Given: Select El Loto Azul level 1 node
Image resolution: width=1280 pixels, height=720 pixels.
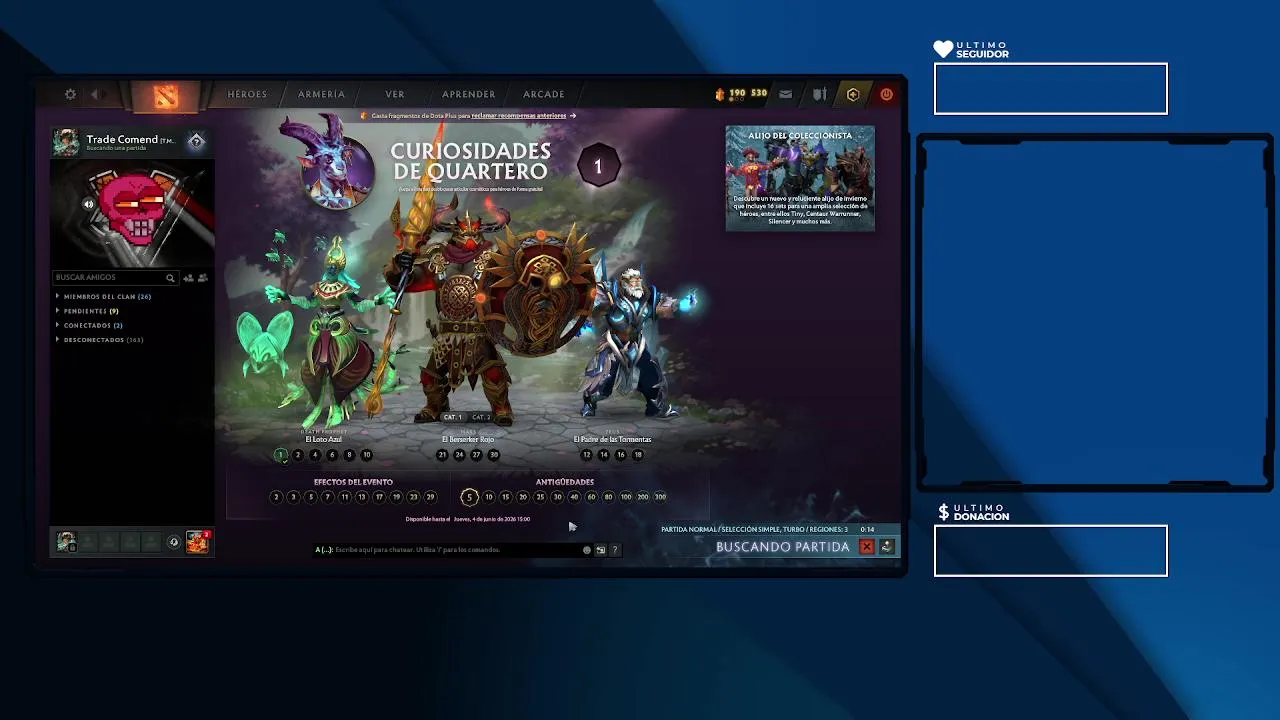Looking at the screenshot, I should pyautogui.click(x=281, y=455).
